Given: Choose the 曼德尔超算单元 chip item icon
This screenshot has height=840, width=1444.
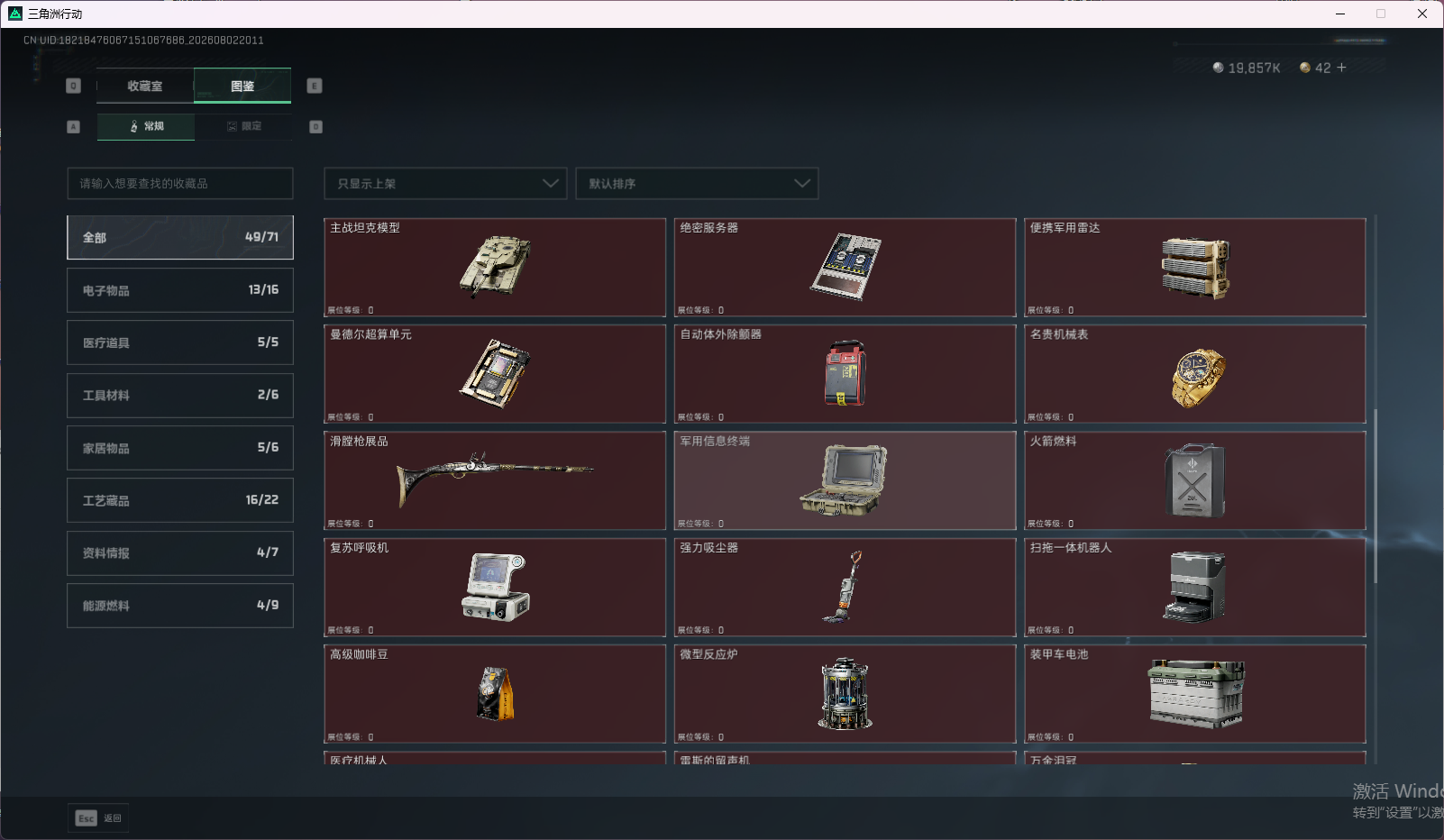Looking at the screenshot, I should pos(495,373).
